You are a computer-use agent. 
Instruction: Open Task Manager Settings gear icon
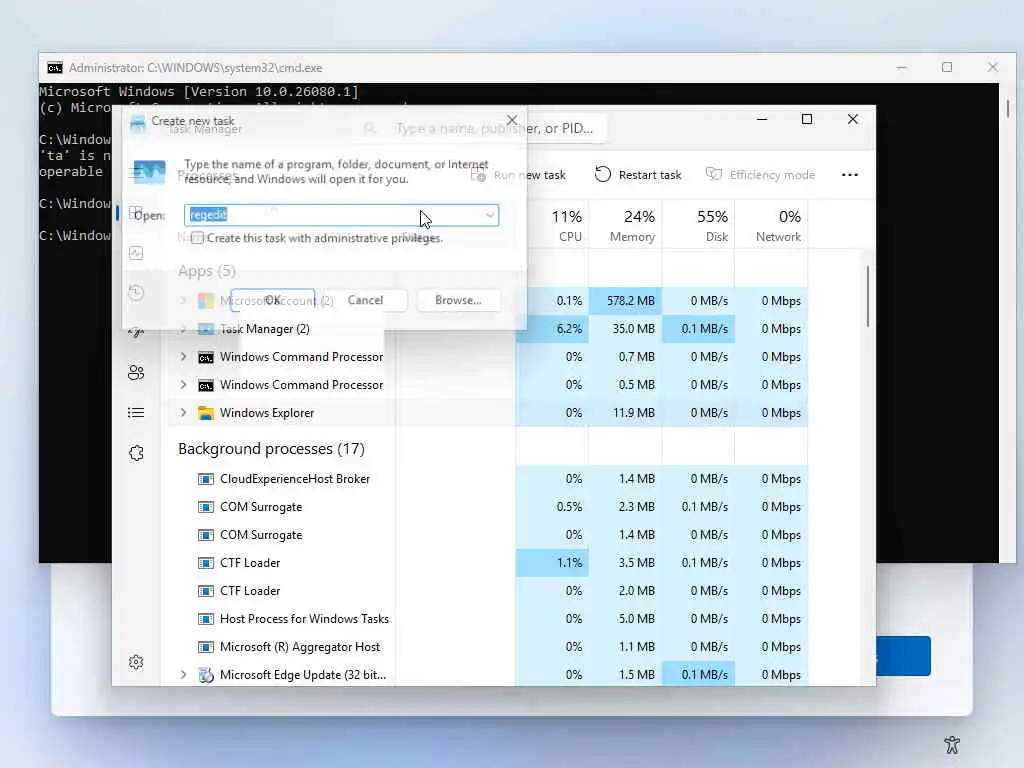(136, 662)
